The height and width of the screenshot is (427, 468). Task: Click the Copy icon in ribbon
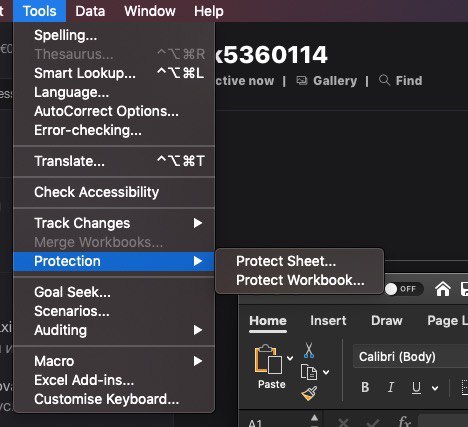tap(309, 372)
